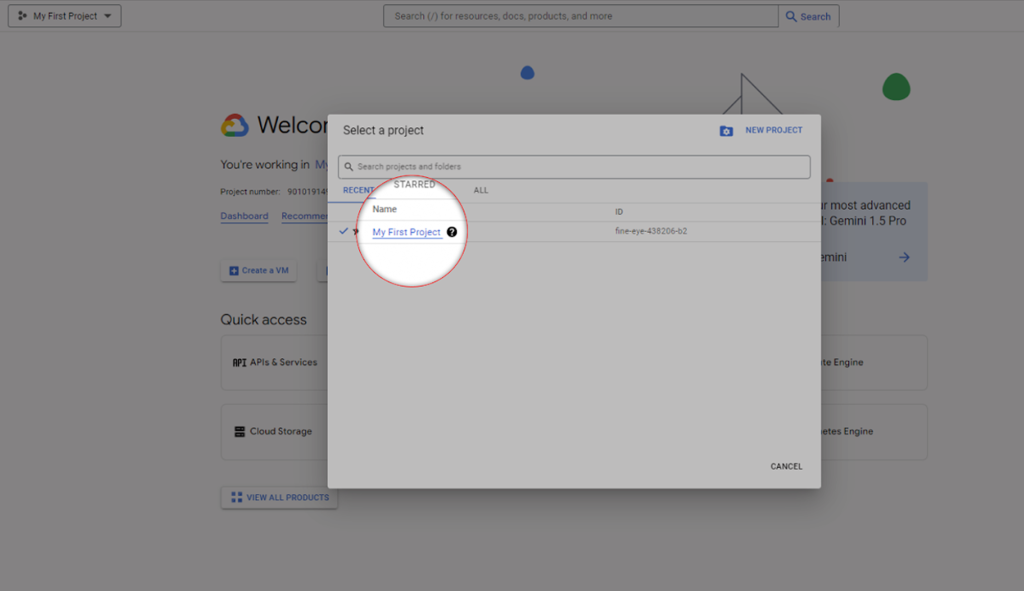The height and width of the screenshot is (591, 1024).
Task: Click the star icon in the project row
Action: [355, 231]
